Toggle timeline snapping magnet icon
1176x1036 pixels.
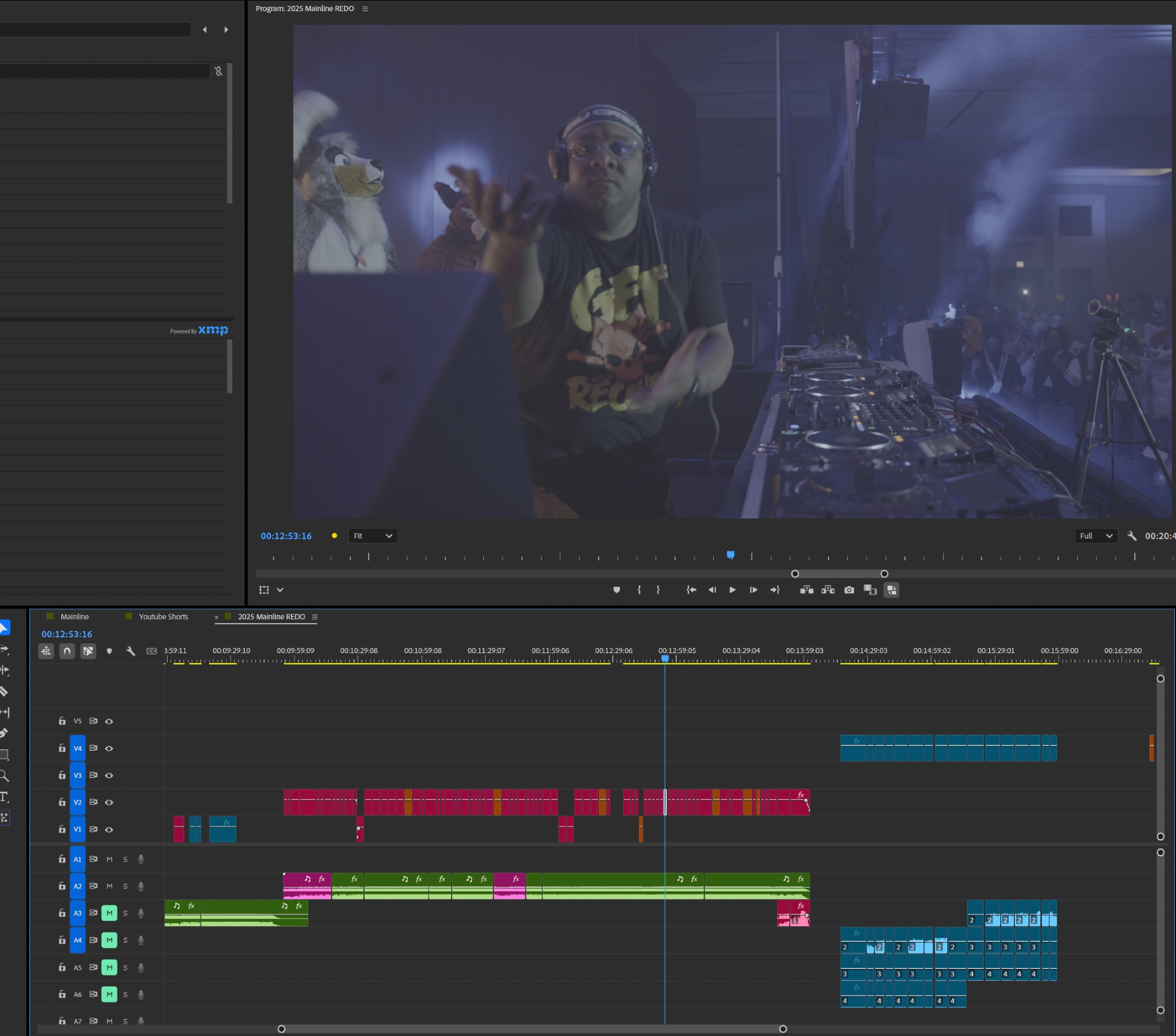tap(67, 651)
